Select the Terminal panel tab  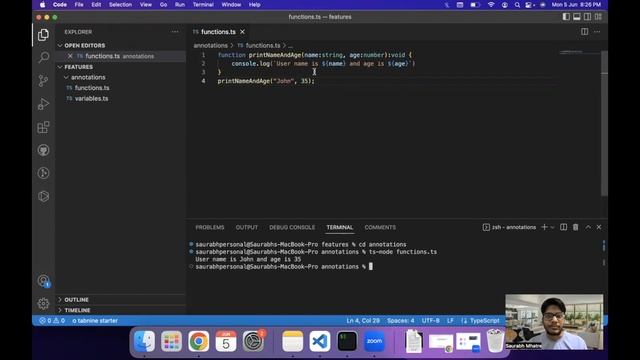pos(340,227)
